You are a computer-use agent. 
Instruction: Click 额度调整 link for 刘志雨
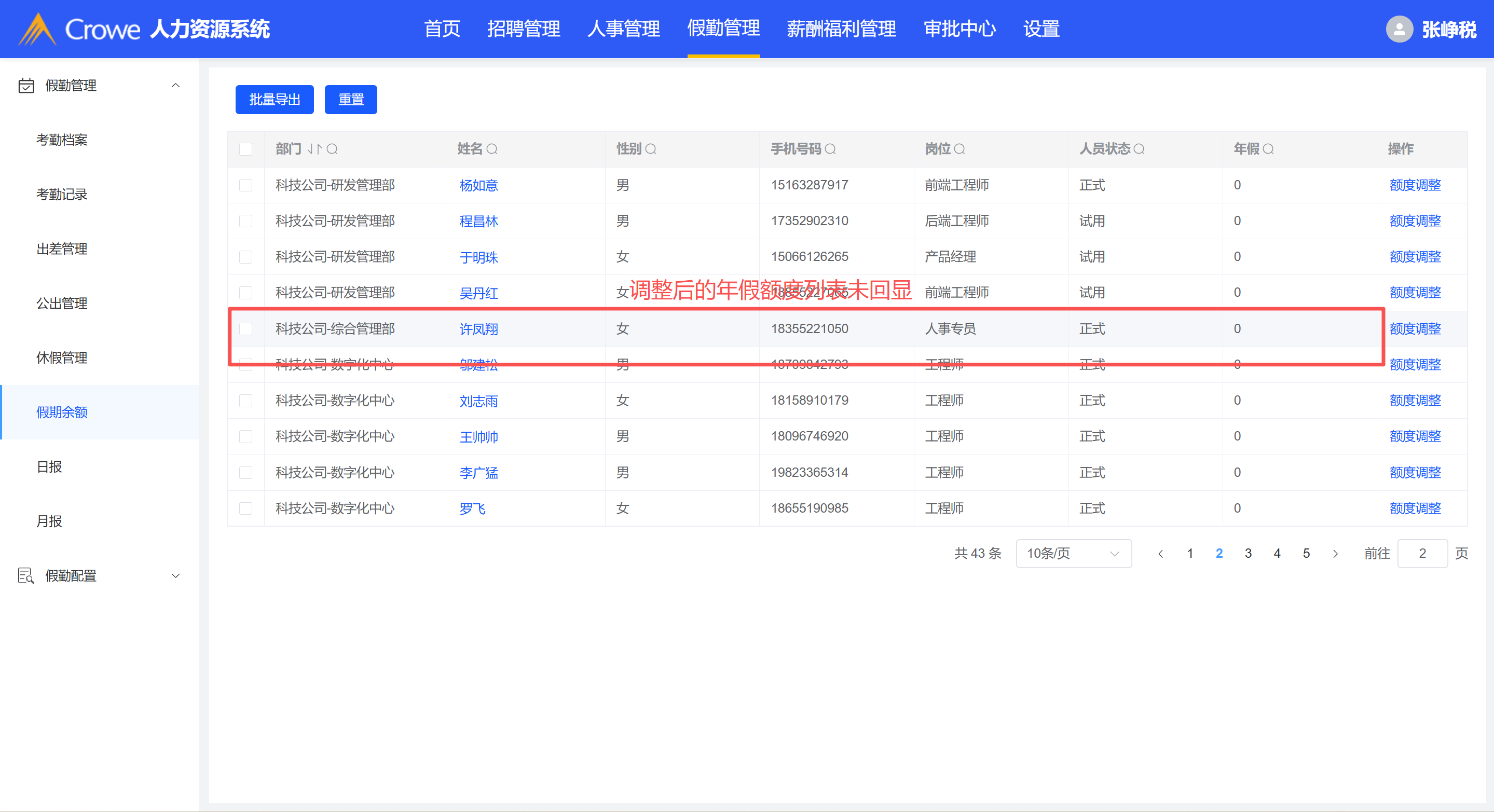(x=1415, y=400)
